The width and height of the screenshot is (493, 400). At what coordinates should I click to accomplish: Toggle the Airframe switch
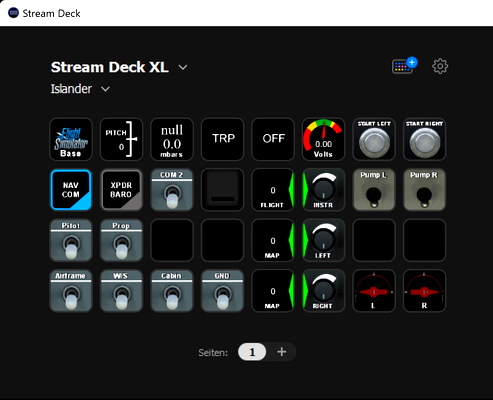pyautogui.click(x=71, y=291)
